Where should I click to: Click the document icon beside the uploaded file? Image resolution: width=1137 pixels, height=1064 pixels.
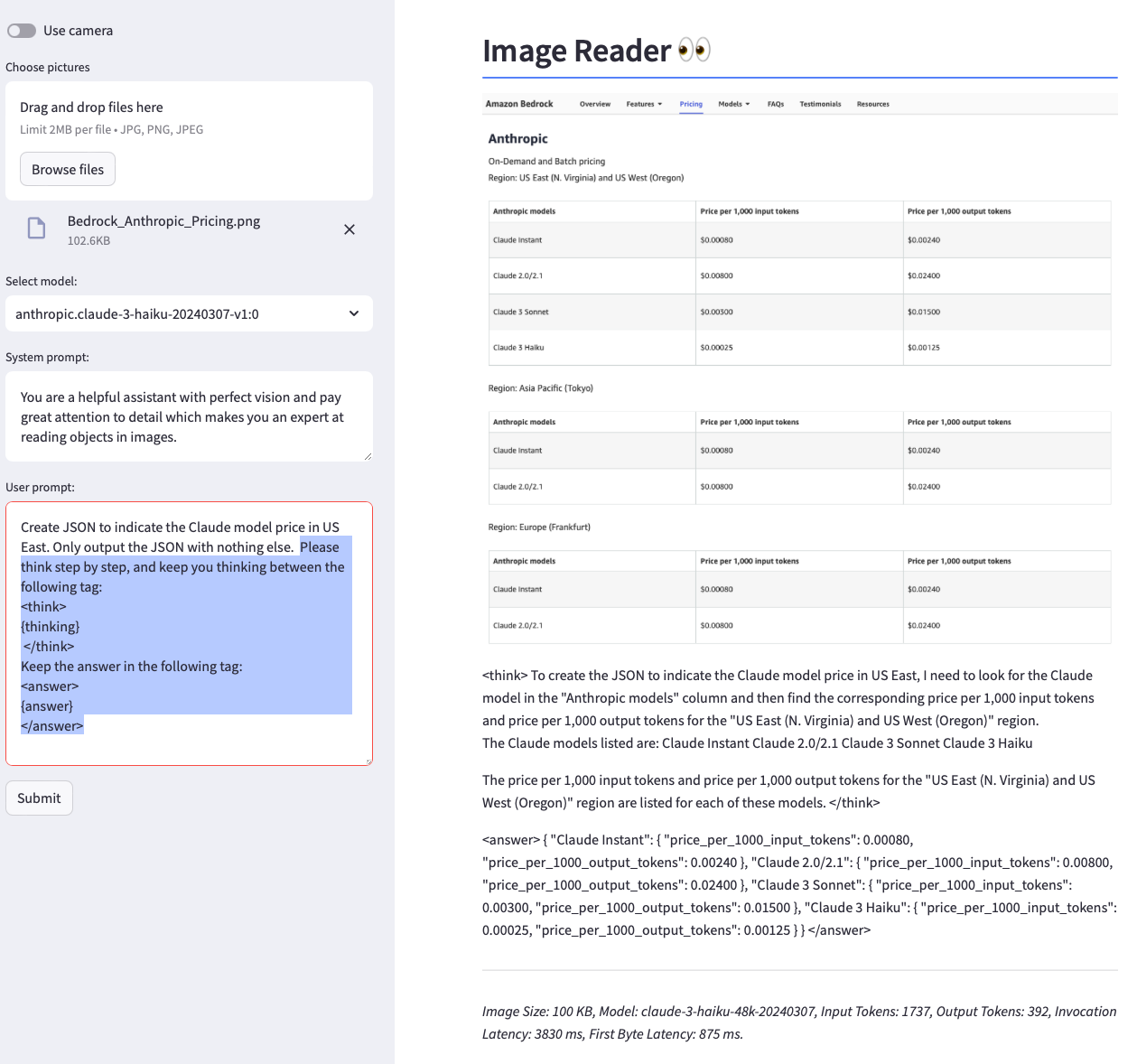pyautogui.click(x=36, y=229)
